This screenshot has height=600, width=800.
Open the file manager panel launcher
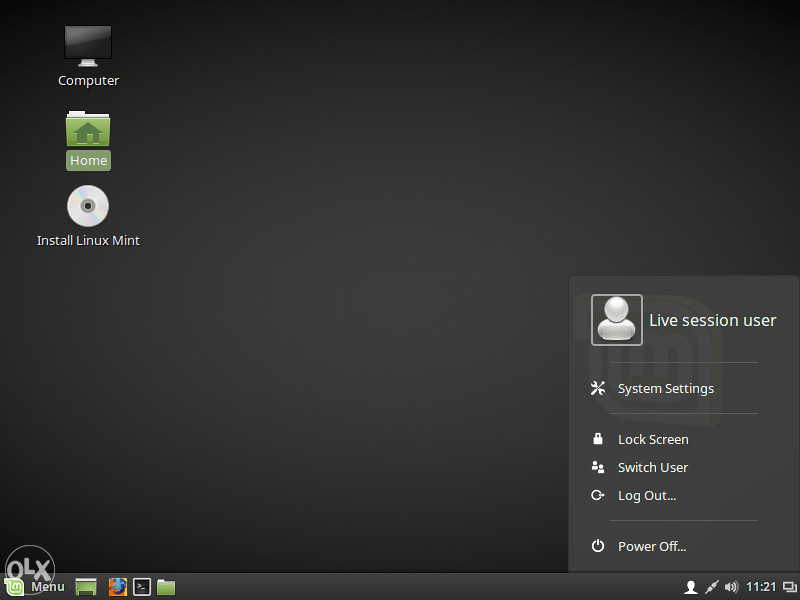[x=166, y=587]
